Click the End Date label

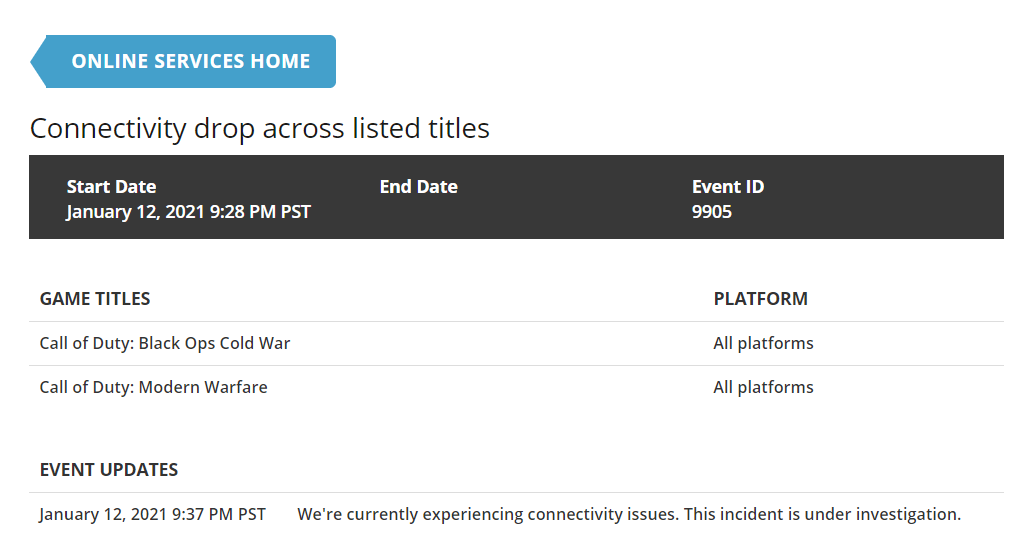coord(418,187)
